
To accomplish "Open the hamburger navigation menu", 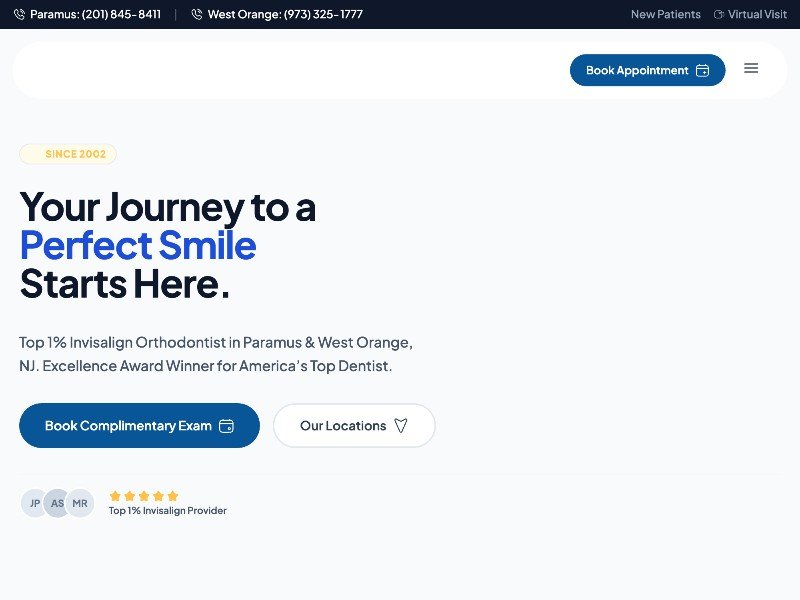I will point(751,69).
